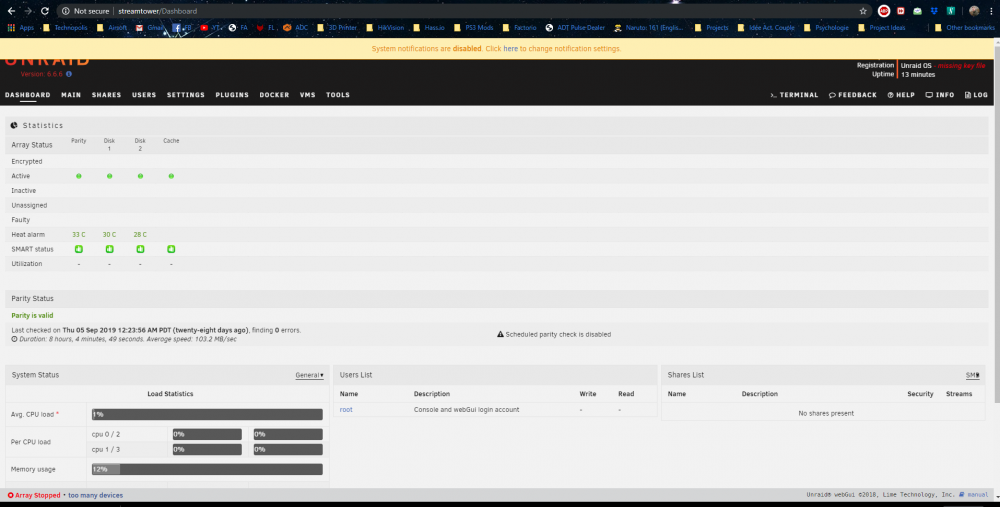Image resolution: width=1000 pixels, height=507 pixels.
Task: Click the Cache SMART status thumbs-up icon
Action: tap(171, 249)
